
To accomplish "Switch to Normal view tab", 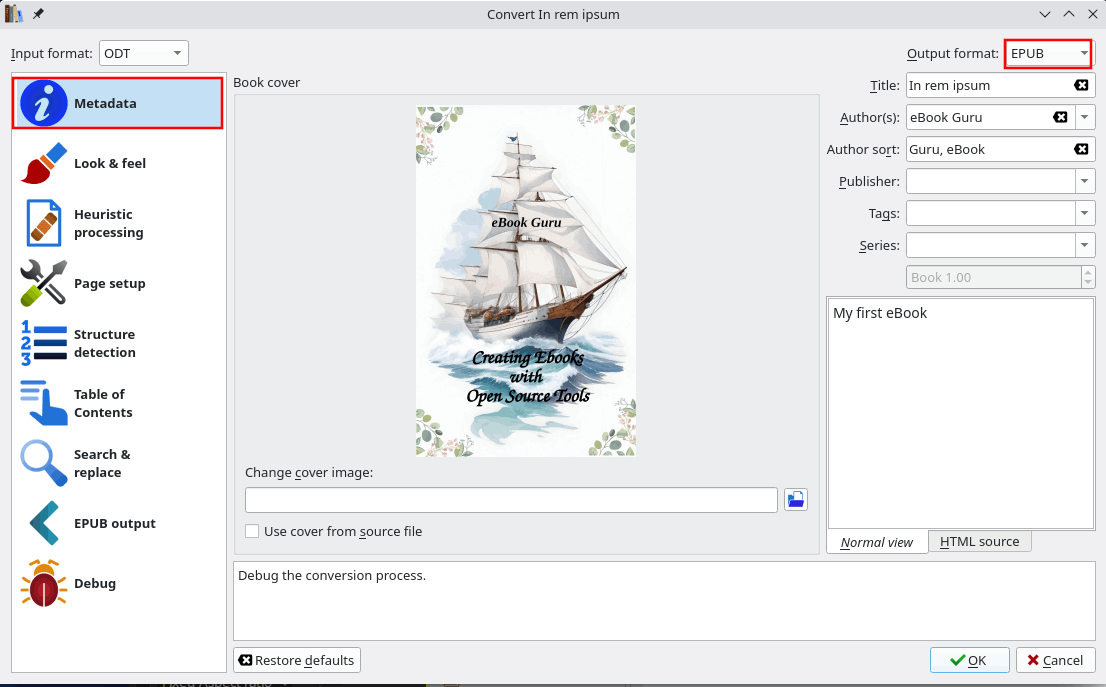I will [877, 542].
